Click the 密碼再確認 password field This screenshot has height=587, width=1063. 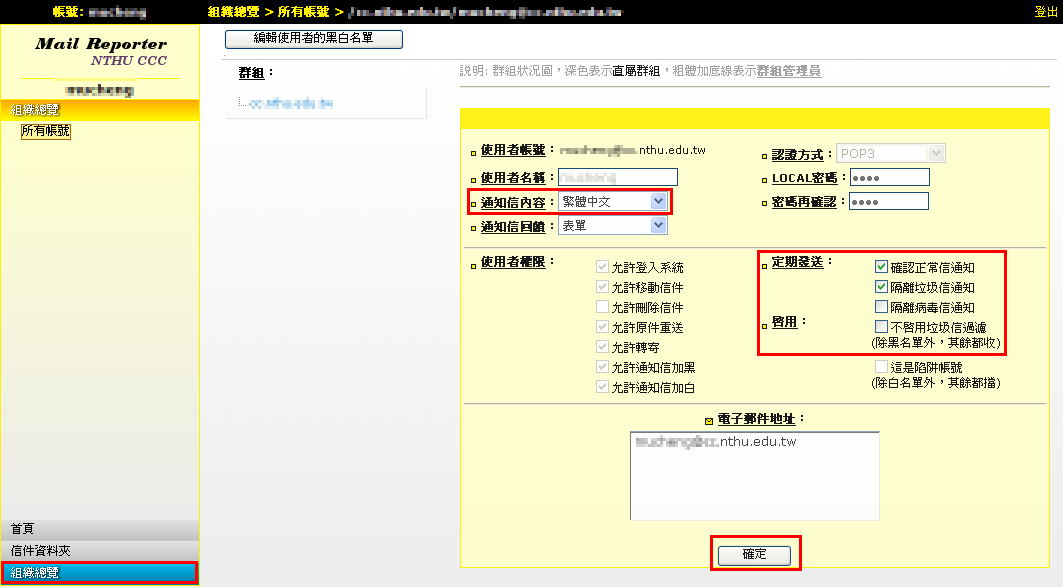[888, 201]
